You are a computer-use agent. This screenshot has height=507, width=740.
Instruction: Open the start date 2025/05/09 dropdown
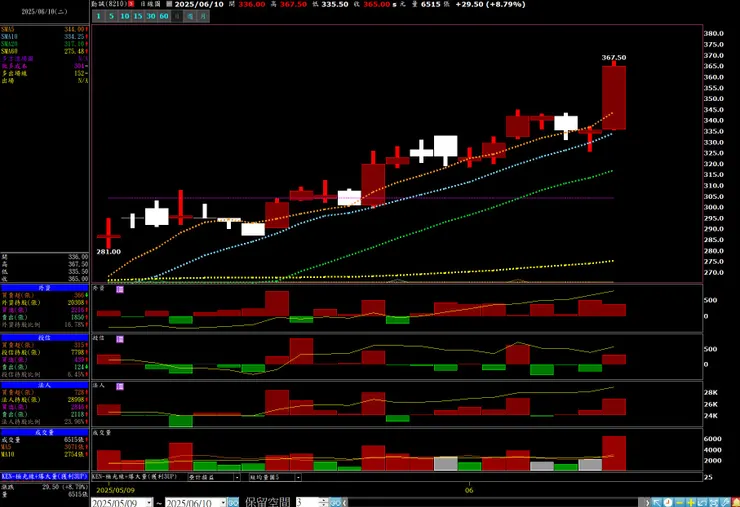point(149,503)
